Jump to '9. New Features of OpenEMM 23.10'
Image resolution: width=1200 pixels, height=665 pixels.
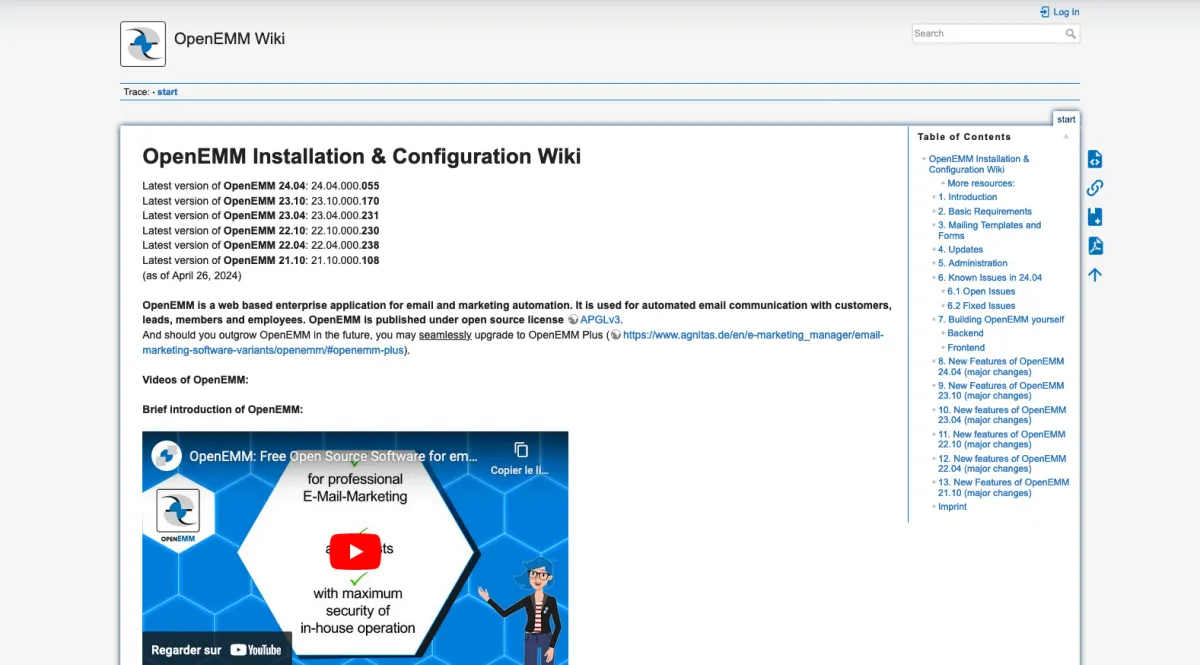pyautogui.click(x=1001, y=391)
